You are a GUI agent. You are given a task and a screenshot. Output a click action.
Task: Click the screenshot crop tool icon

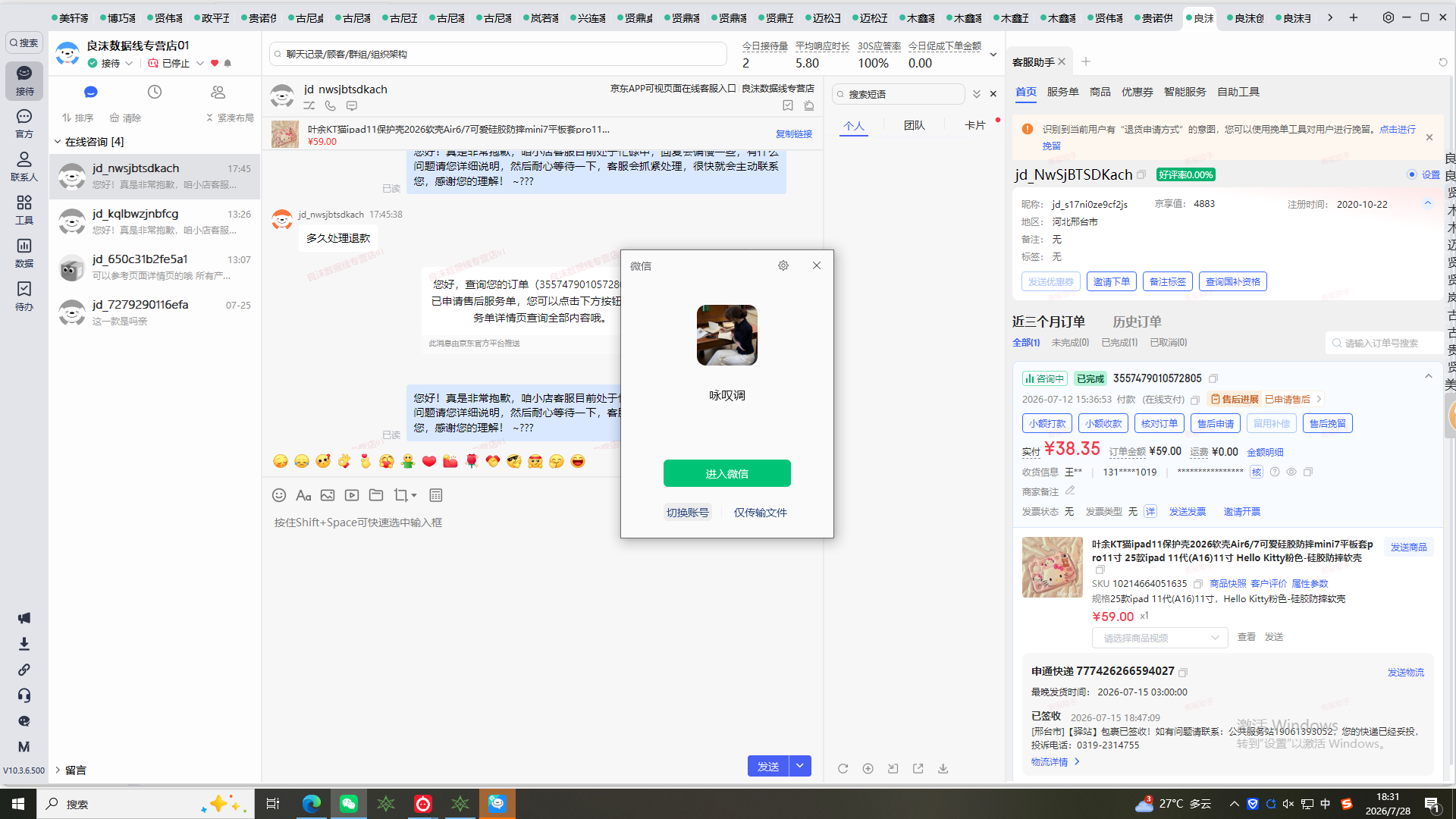tap(401, 495)
